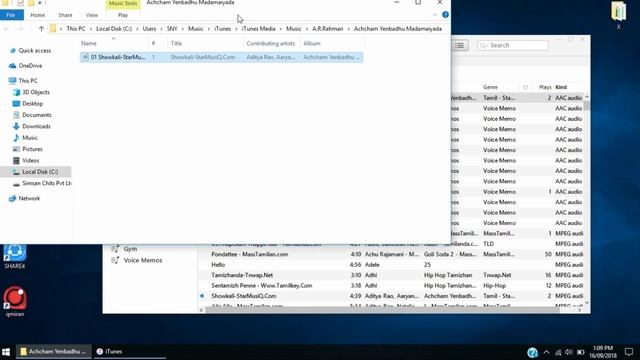Screen dimensions: 640x360
Task: Select the 01 Showkali-StarMu file
Action: (x=221, y=57)
